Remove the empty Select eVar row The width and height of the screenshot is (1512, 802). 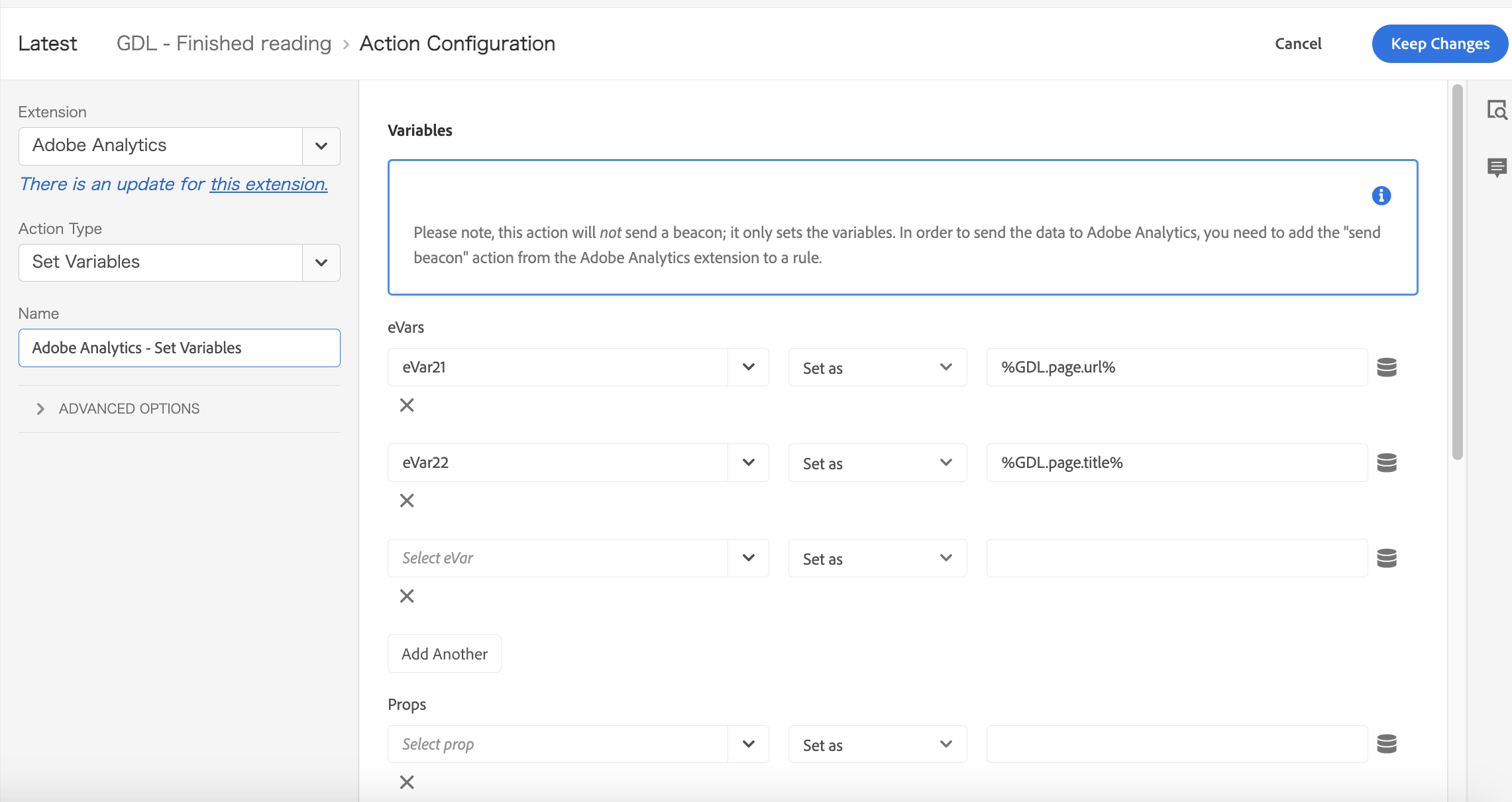pyautogui.click(x=407, y=596)
